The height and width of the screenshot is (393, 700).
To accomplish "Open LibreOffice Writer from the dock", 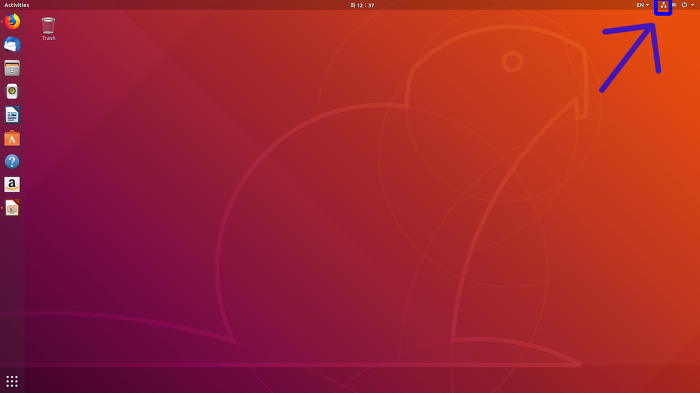I will 12,115.
